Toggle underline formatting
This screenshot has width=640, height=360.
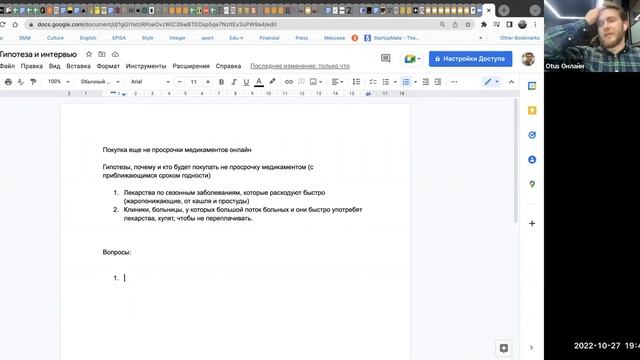coord(246,82)
